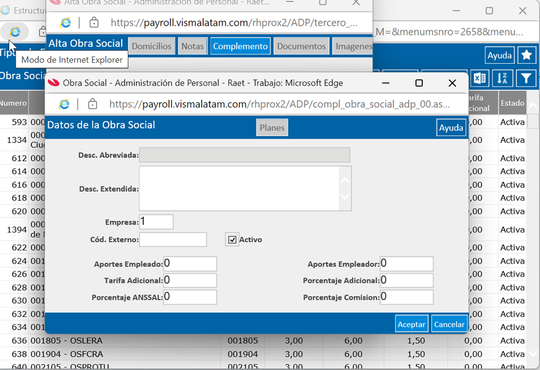Click the Empresa input field
Image resolution: width=540 pixels, height=370 pixels.
pyautogui.click(x=156, y=222)
